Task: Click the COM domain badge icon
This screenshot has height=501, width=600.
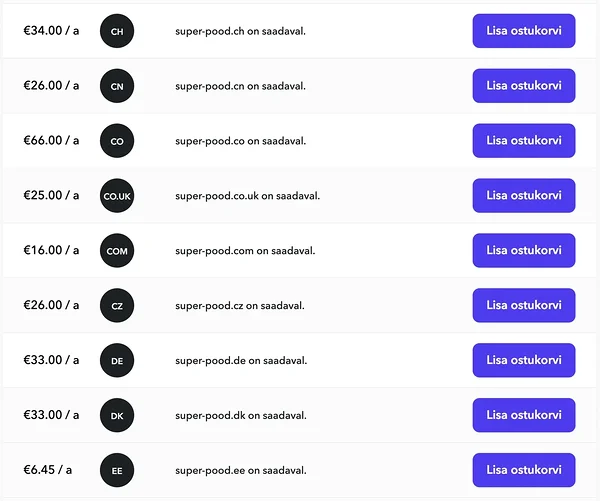Action: (x=117, y=251)
